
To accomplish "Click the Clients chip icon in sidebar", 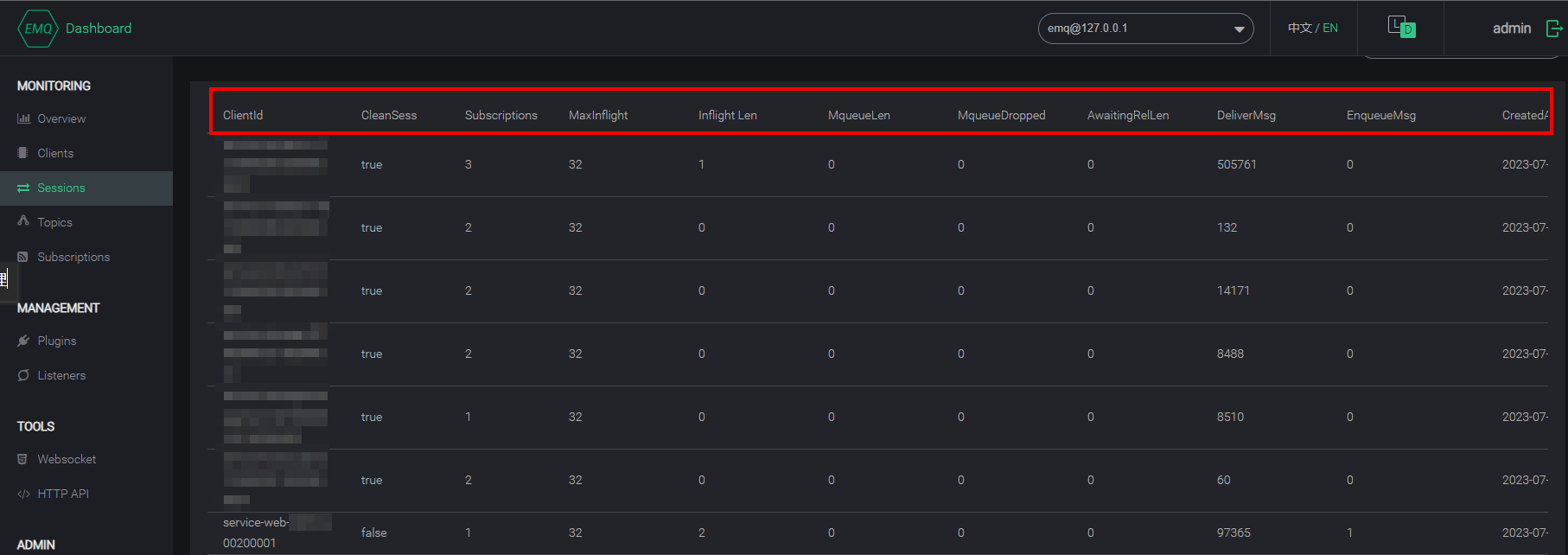I will click(23, 153).
